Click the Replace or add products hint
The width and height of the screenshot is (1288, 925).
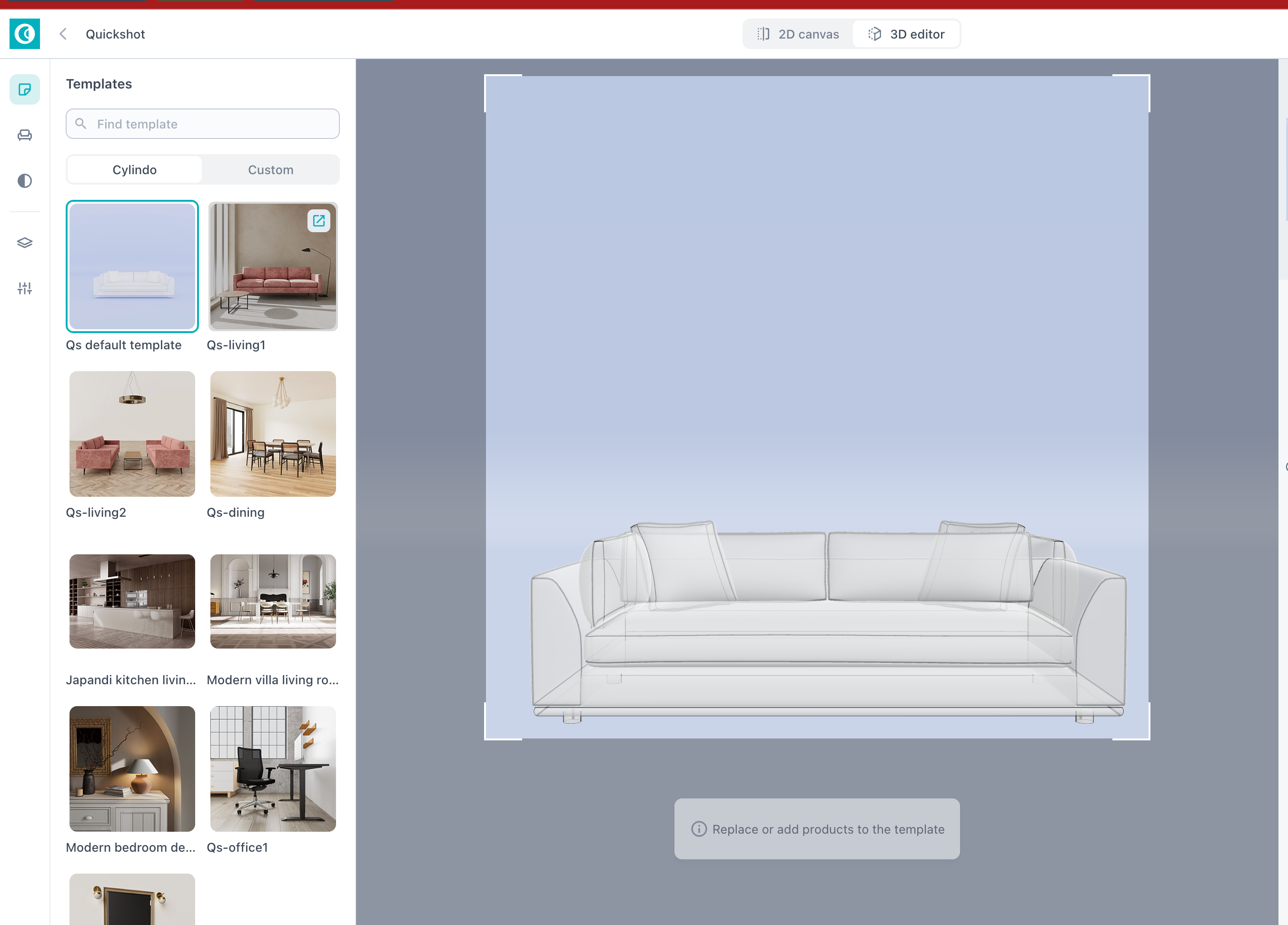coord(817,829)
